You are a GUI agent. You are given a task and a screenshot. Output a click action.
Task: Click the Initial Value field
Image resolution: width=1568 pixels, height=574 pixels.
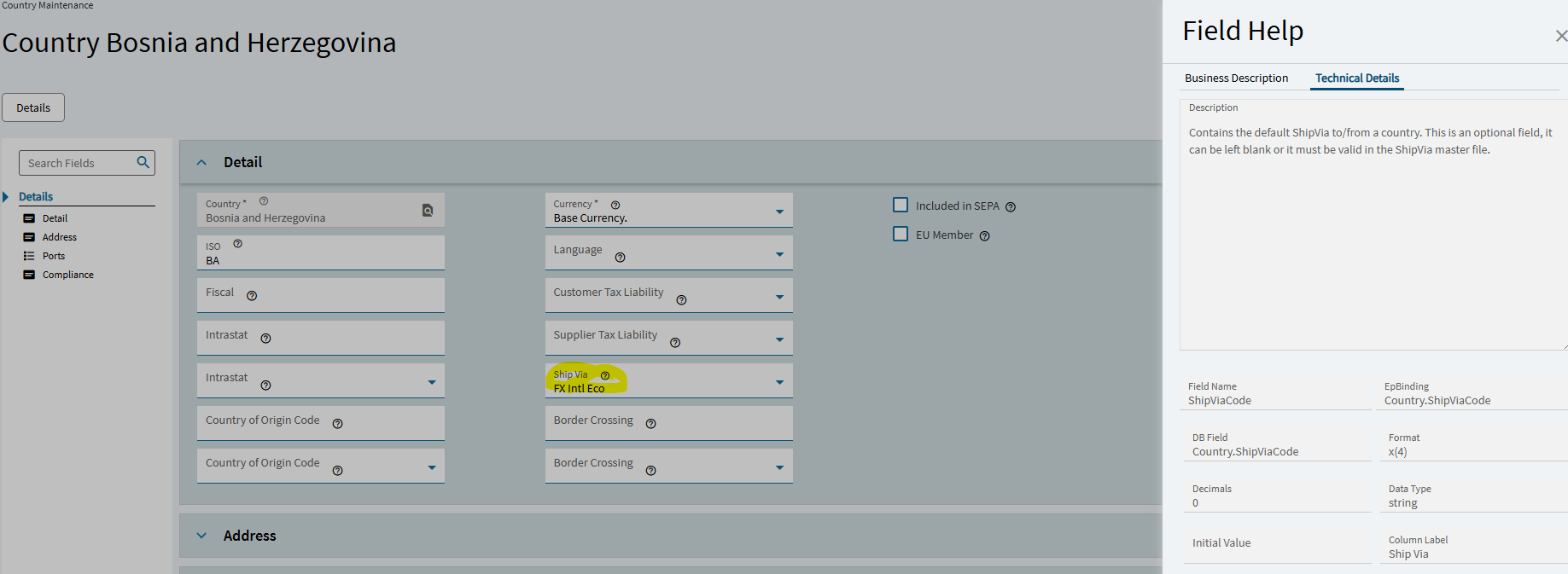coord(1277,546)
